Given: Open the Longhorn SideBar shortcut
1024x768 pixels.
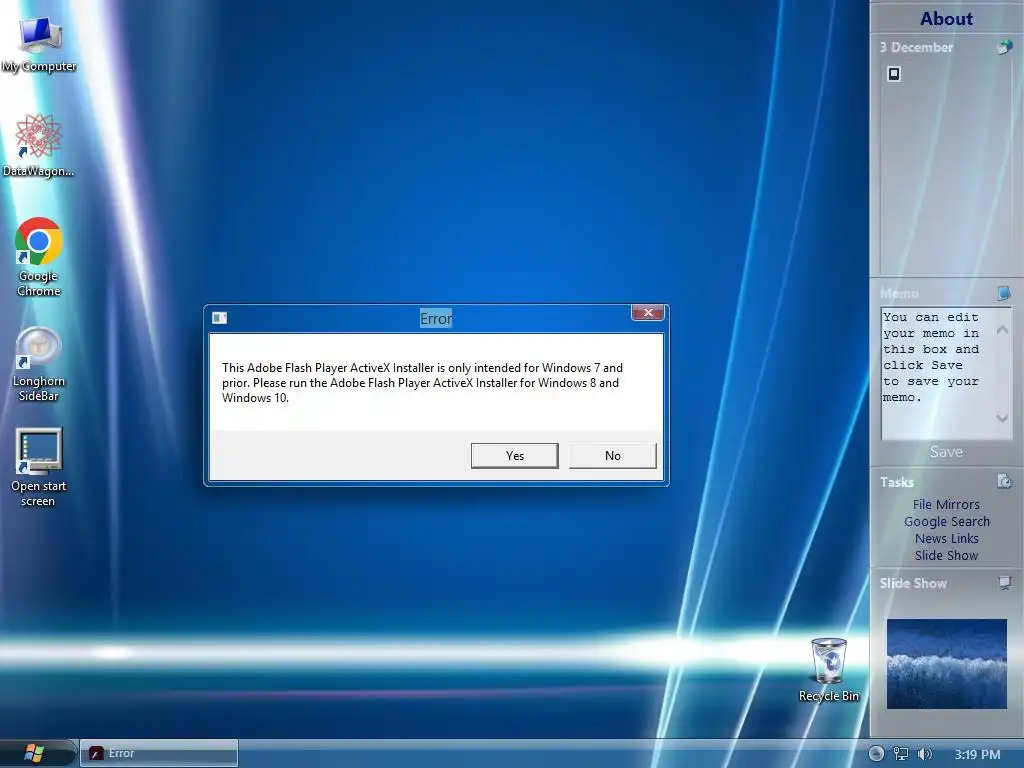Looking at the screenshot, I should [39, 364].
